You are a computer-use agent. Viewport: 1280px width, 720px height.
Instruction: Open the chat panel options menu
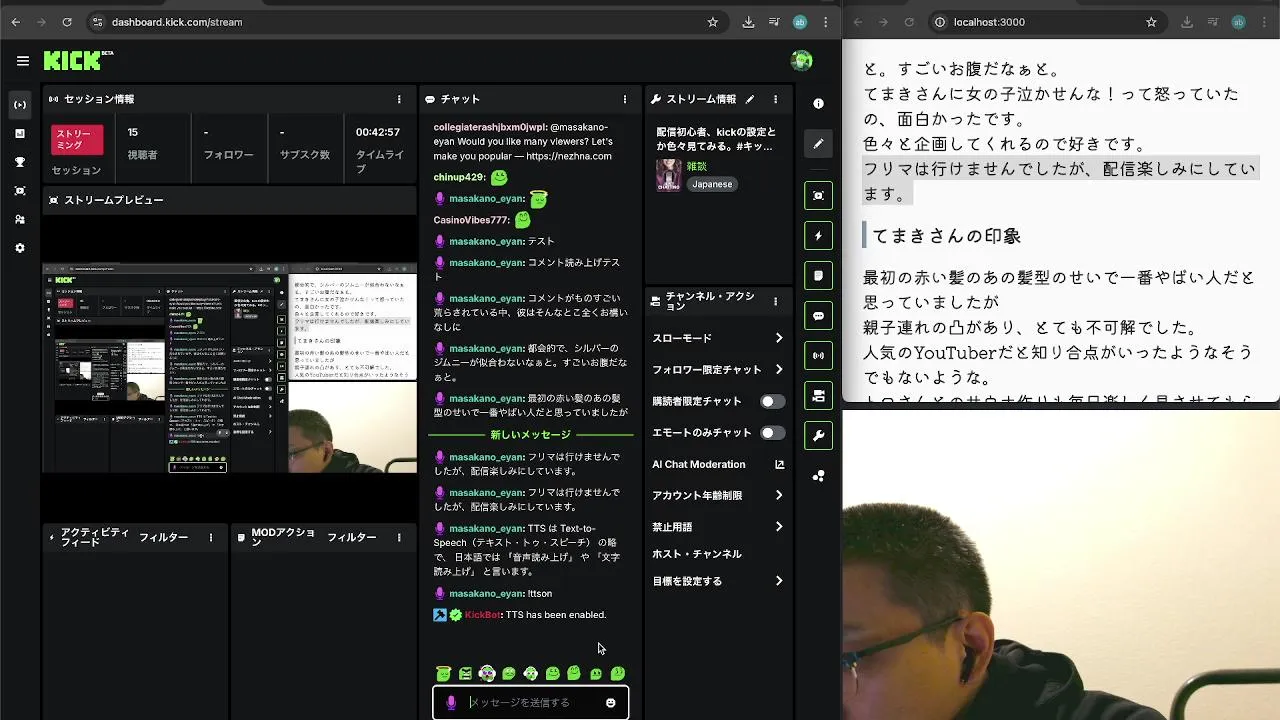(625, 99)
